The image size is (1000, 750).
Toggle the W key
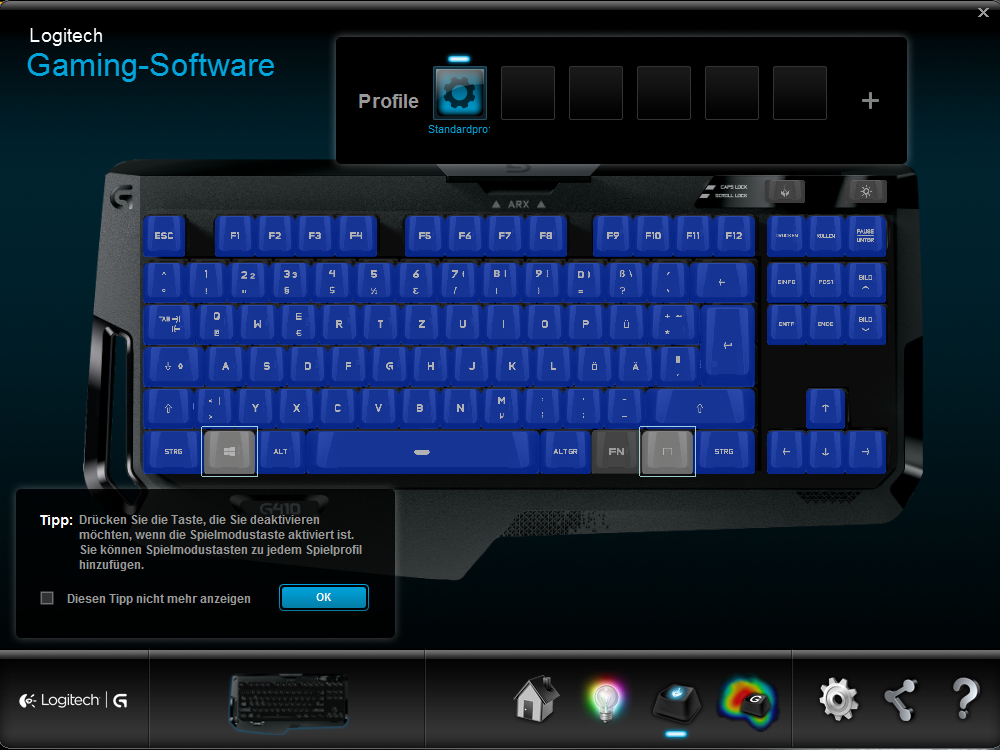click(258, 324)
